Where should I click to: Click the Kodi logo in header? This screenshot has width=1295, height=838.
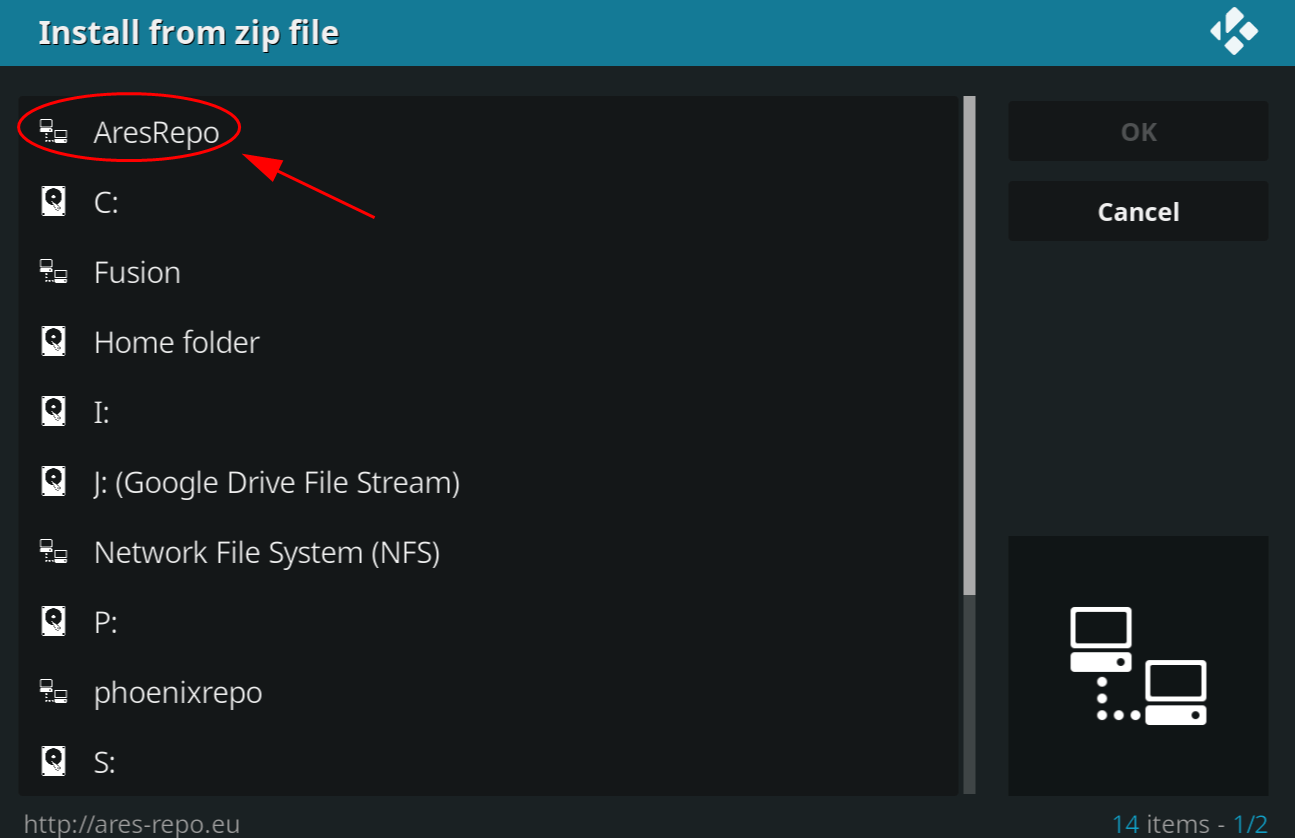[1234, 32]
